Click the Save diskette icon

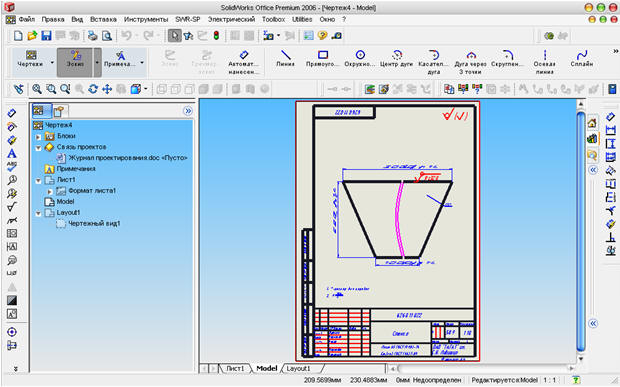pos(46,36)
